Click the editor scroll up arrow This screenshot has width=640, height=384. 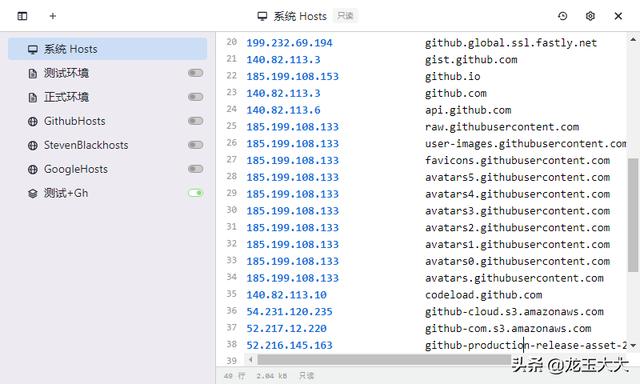[x=633, y=40]
